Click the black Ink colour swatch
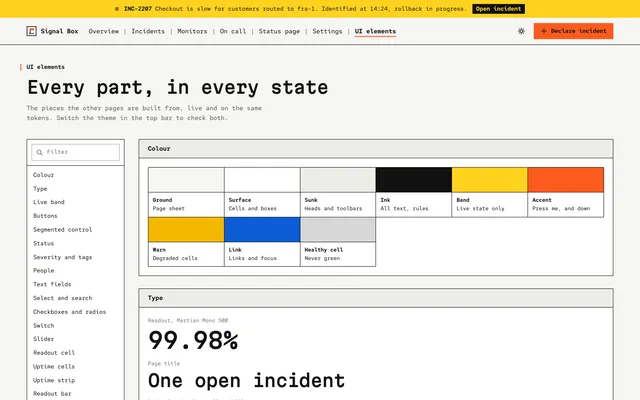This screenshot has height=400, width=640. click(414, 180)
